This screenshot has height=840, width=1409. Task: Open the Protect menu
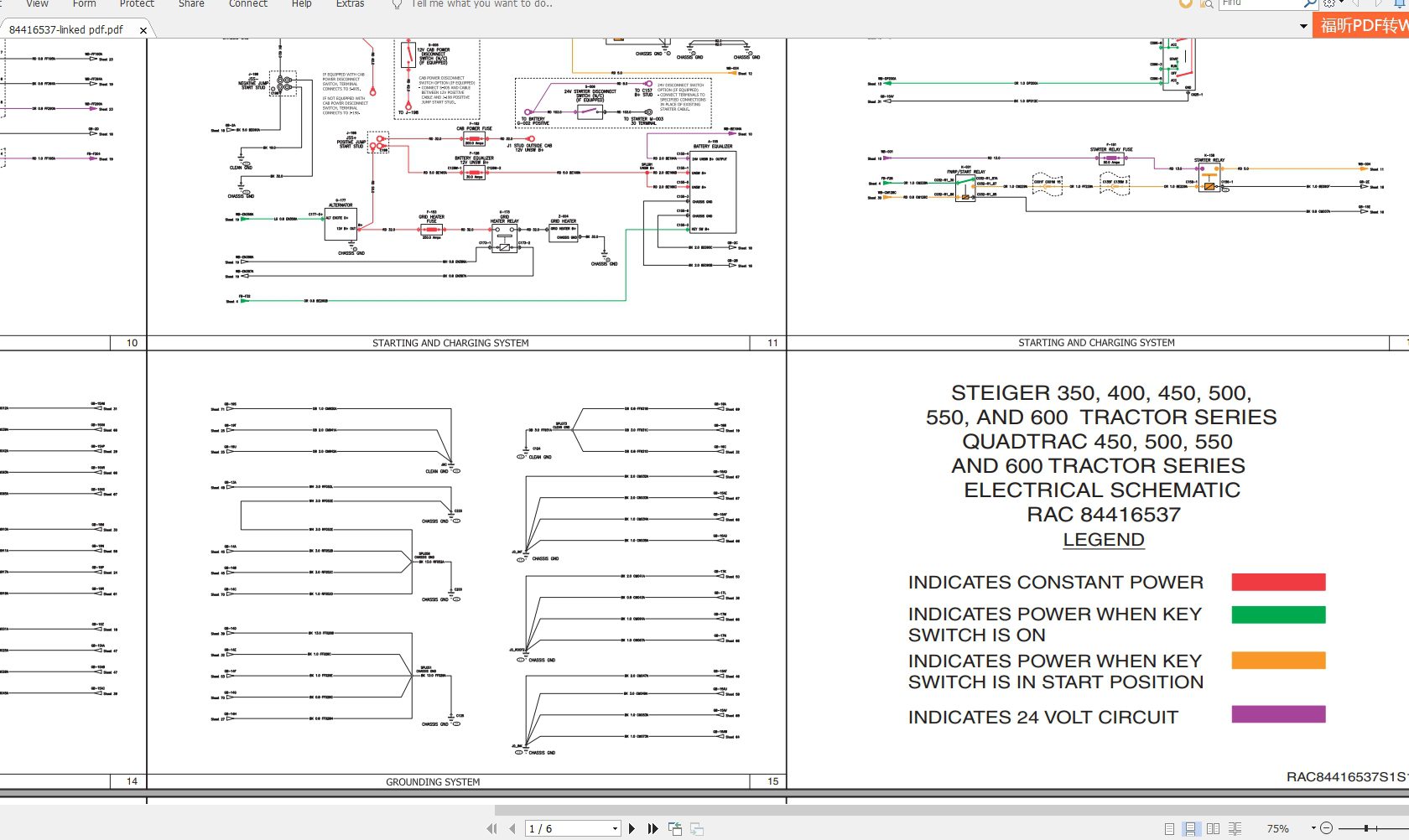point(137,4)
